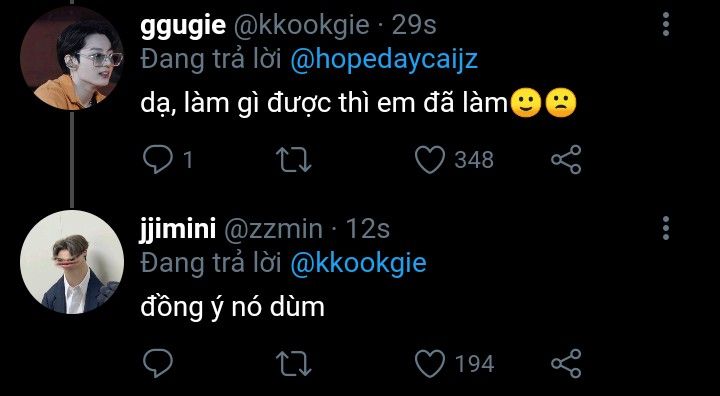
Task: Open jjimini's profile picture
Action: pyautogui.click(x=72, y=262)
